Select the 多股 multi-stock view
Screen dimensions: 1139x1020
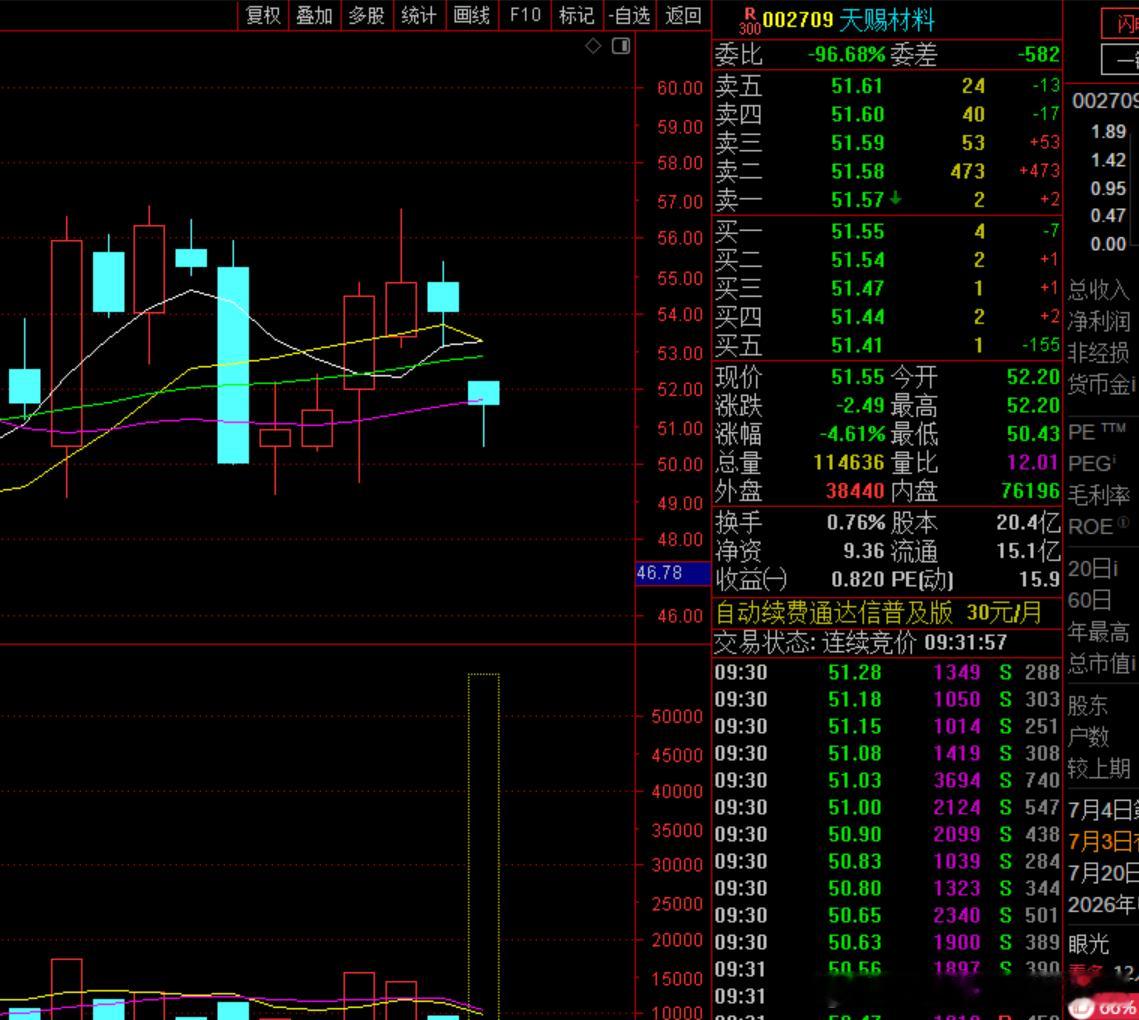(x=367, y=15)
